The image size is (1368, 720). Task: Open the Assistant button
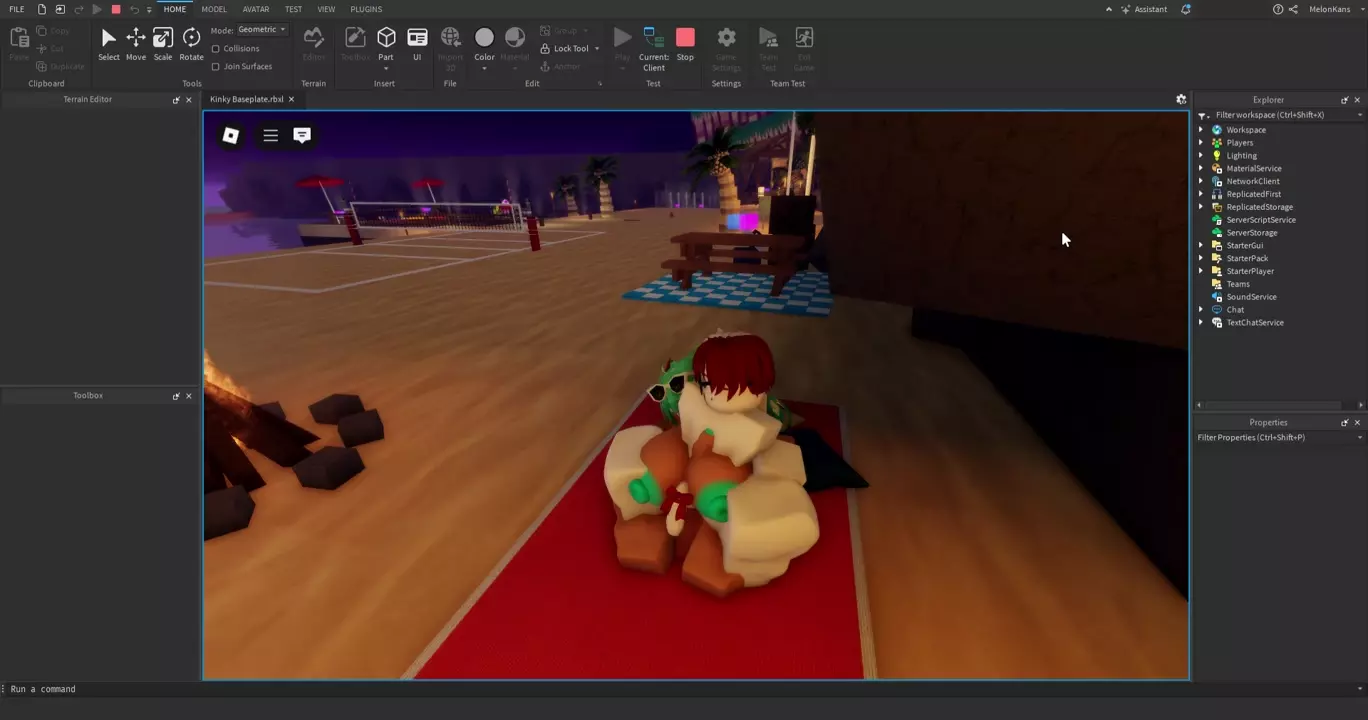(1143, 9)
